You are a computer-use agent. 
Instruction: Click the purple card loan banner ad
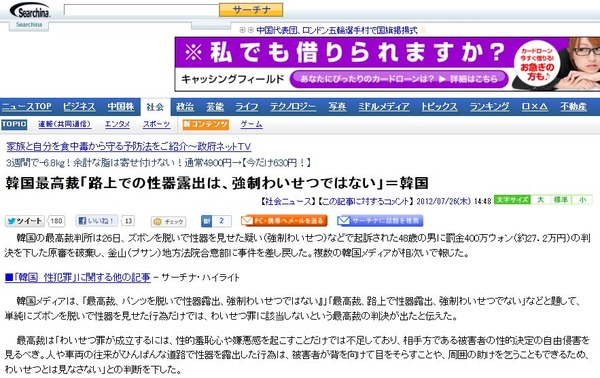[x=387, y=64]
